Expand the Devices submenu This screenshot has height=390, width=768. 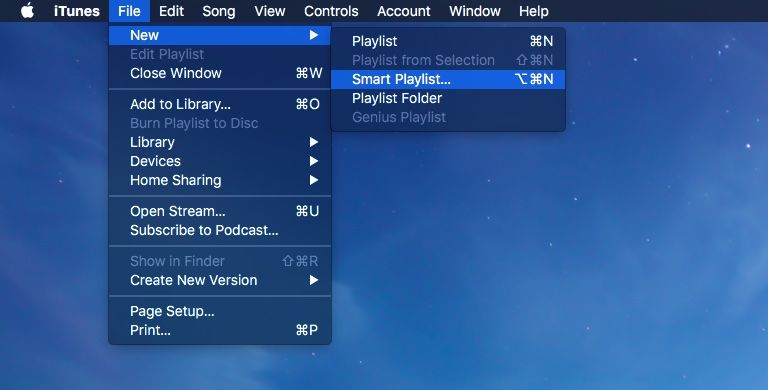[x=220, y=162]
